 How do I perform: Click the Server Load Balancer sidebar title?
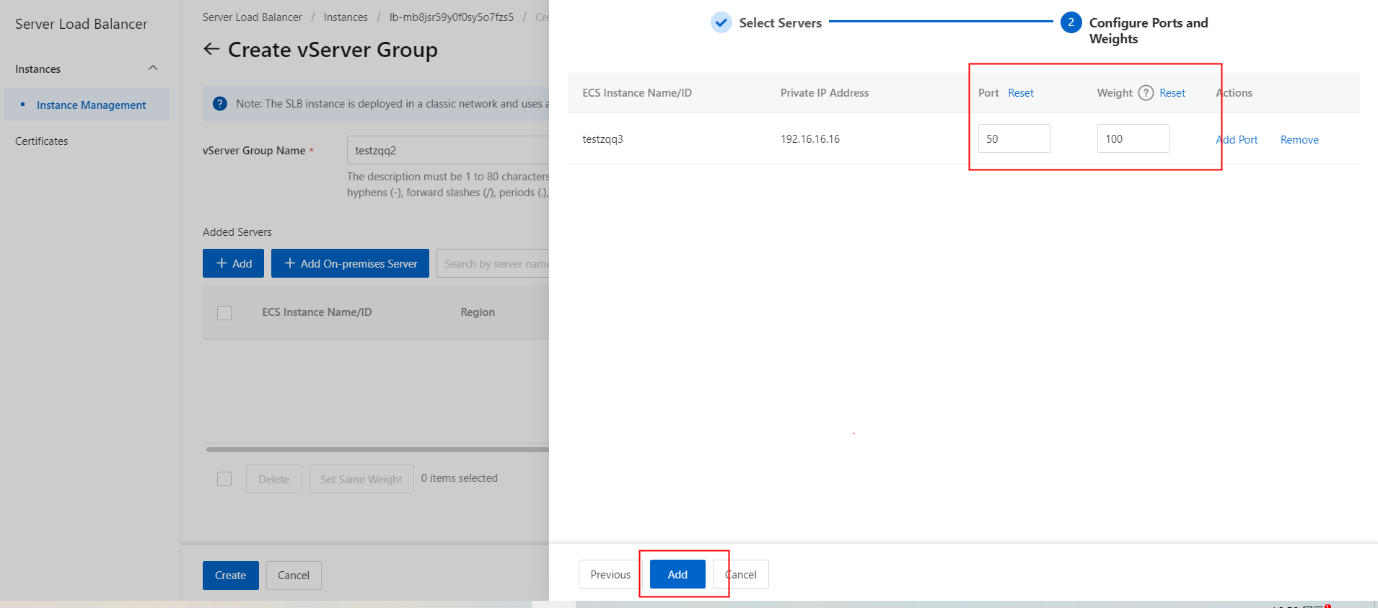[81, 24]
